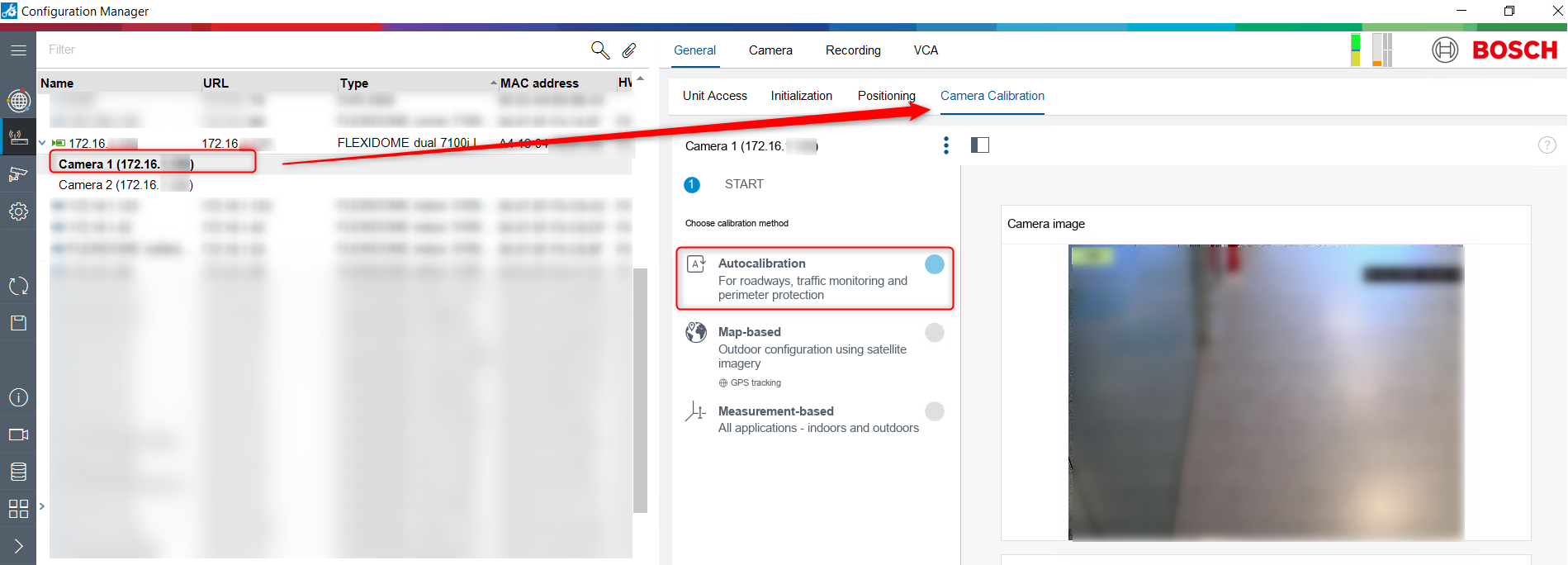Click the magnifier search icon
Screen dimensions: 1568x565
[600, 50]
